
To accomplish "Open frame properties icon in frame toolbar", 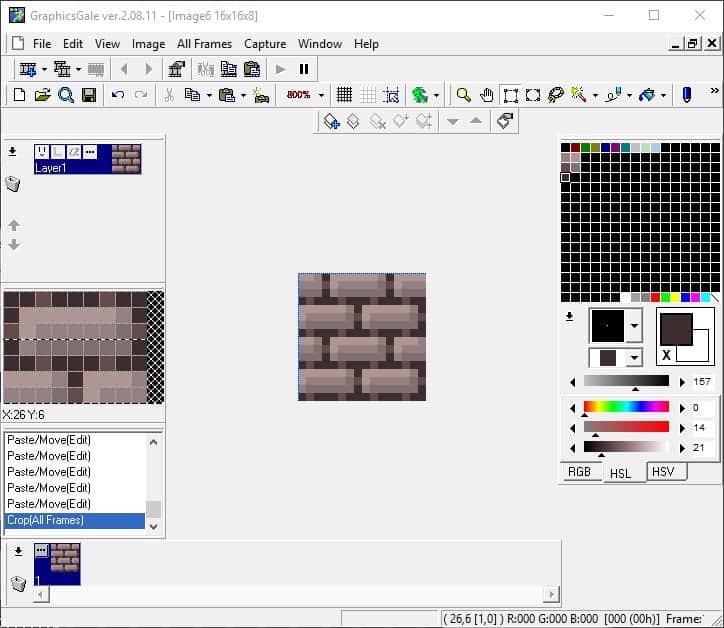I will pyautogui.click(x=176, y=69).
